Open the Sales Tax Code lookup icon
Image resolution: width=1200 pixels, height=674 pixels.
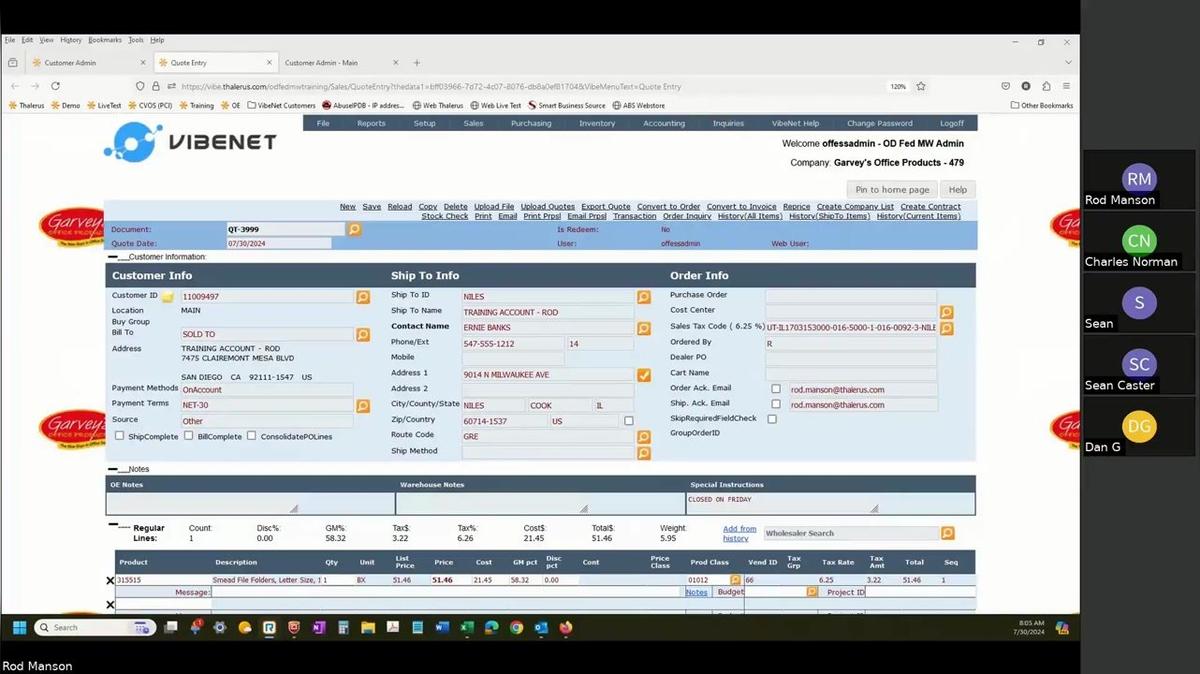point(946,328)
